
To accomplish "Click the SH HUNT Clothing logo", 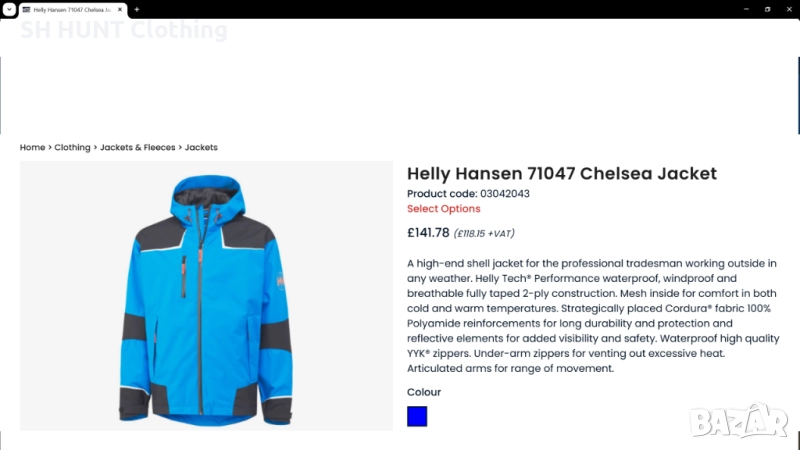I will coord(124,30).
